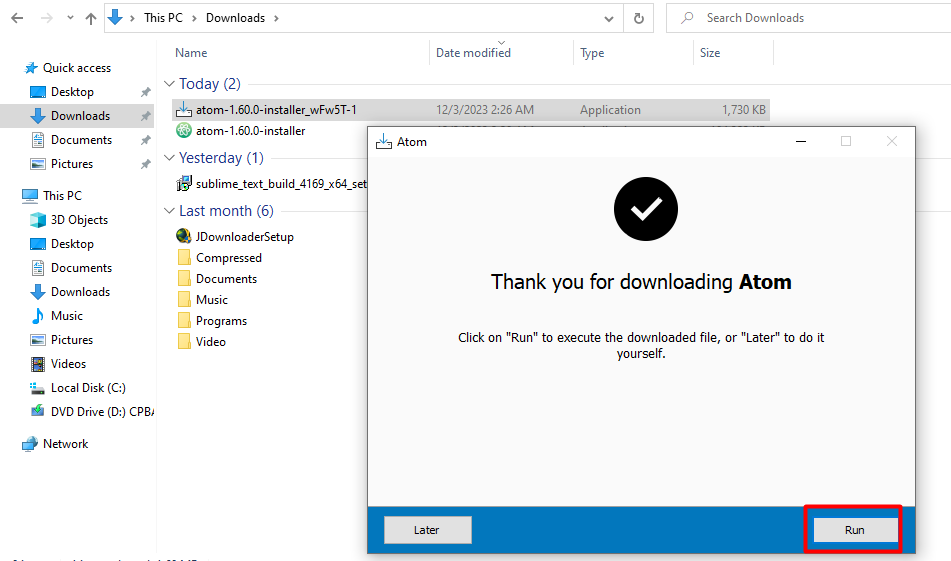Image resolution: width=951 pixels, height=561 pixels.
Task: Click the Search Downloads field
Action: (x=808, y=18)
